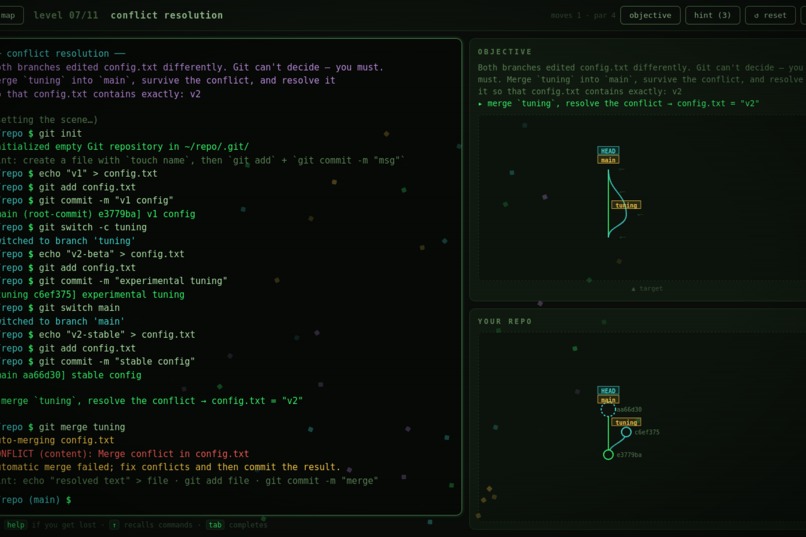Click 'git commit -m "experimental tuning"' line
806x537 pixels.
click(x=114, y=281)
